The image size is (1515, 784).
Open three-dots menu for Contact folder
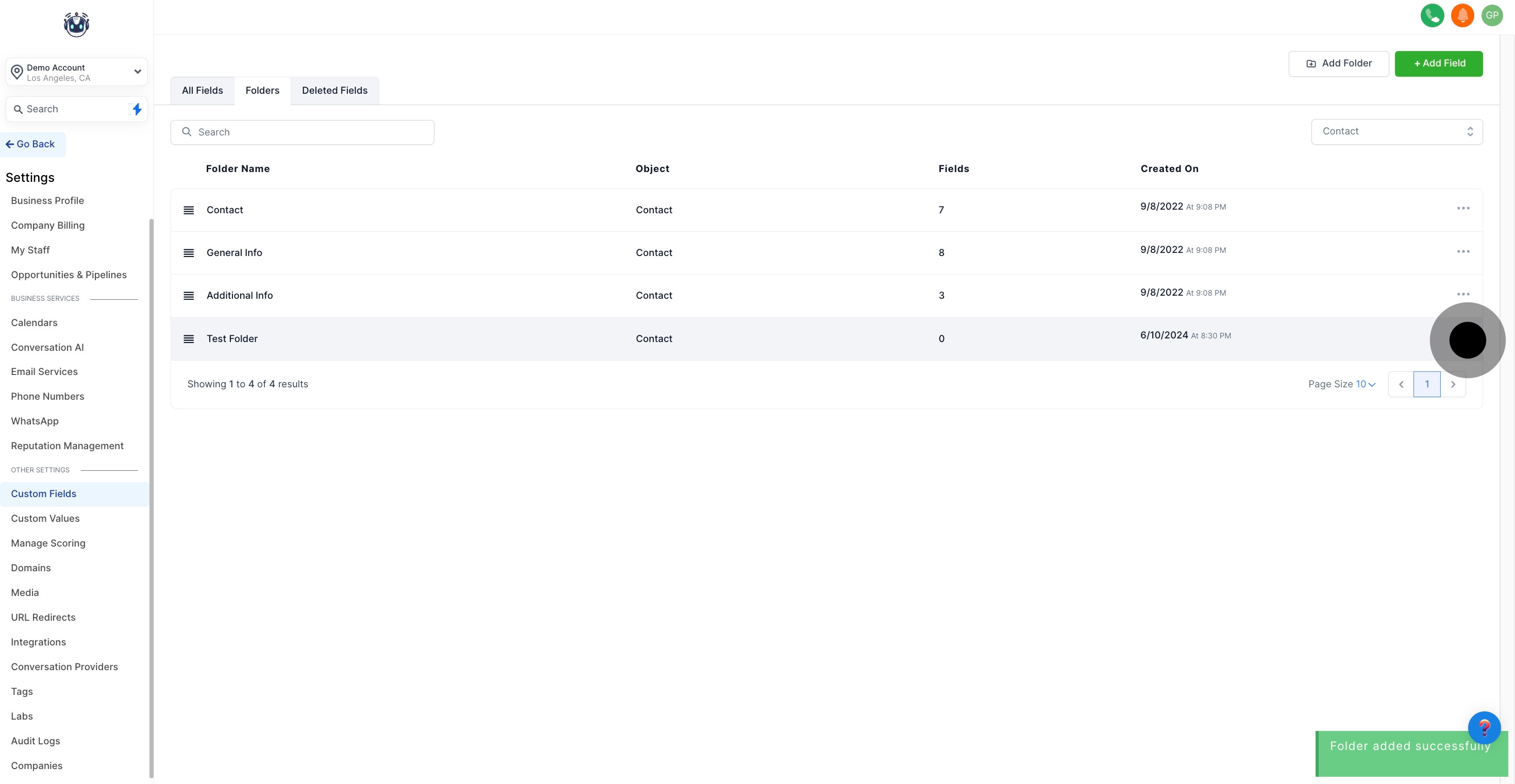pos(1462,208)
